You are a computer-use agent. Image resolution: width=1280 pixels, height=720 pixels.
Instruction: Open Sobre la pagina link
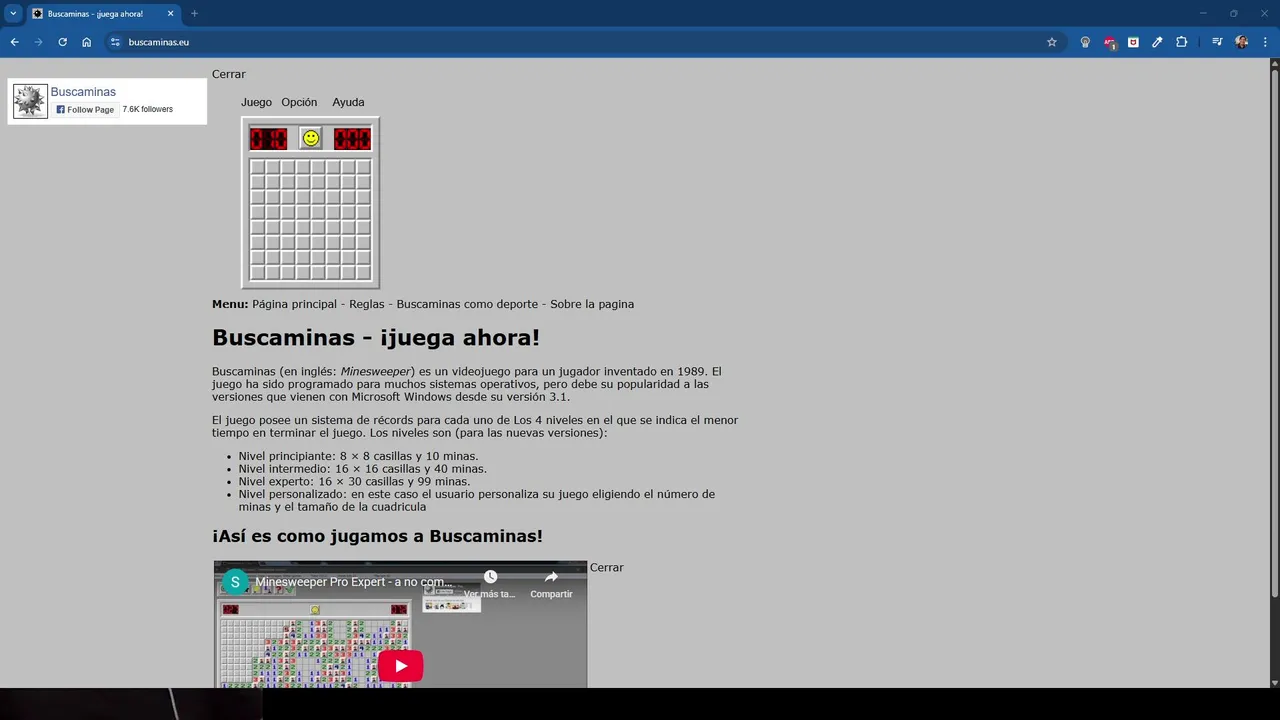592,304
